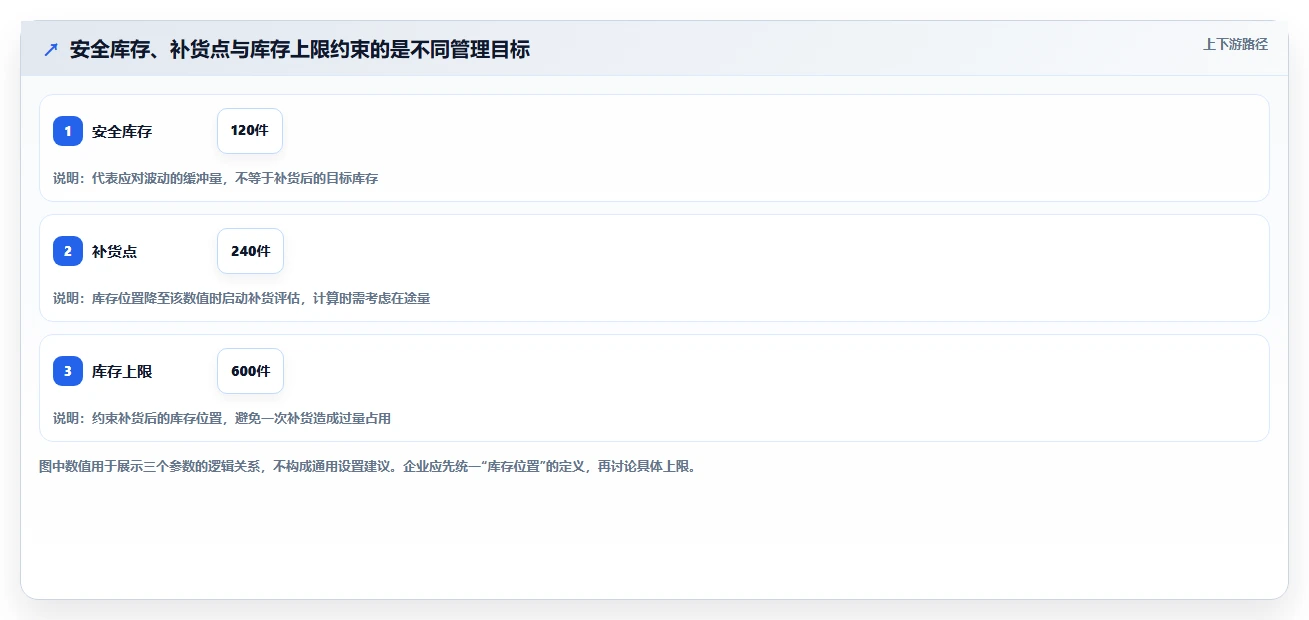
Task: Select the 120件 value box
Action: [250, 131]
